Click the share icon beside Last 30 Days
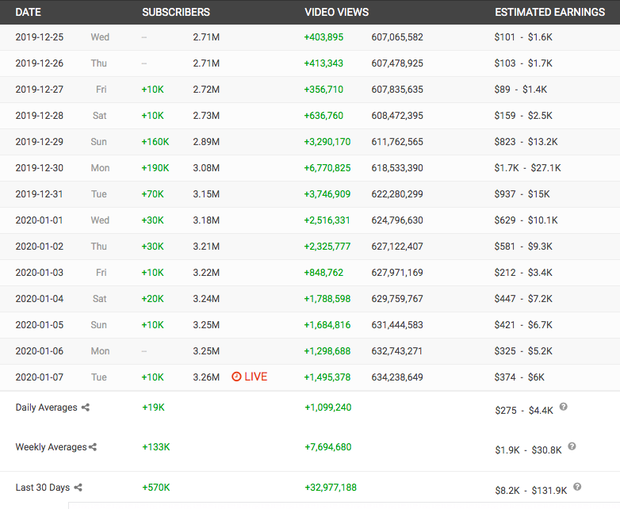Image resolution: width=620 pixels, height=509 pixels. tap(78, 487)
